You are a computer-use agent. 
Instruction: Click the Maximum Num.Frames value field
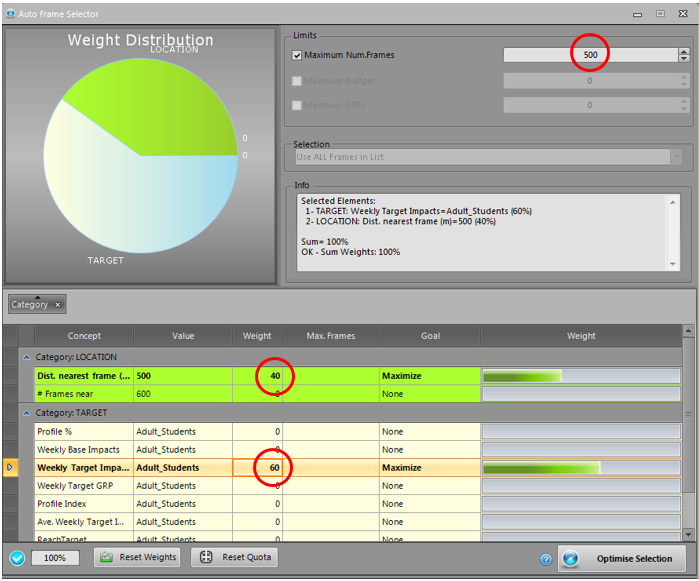[589, 56]
